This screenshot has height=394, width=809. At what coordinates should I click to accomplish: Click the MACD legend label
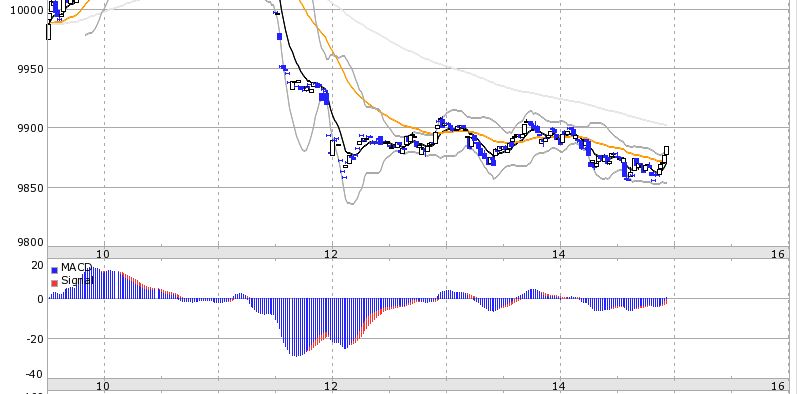[x=76, y=268]
